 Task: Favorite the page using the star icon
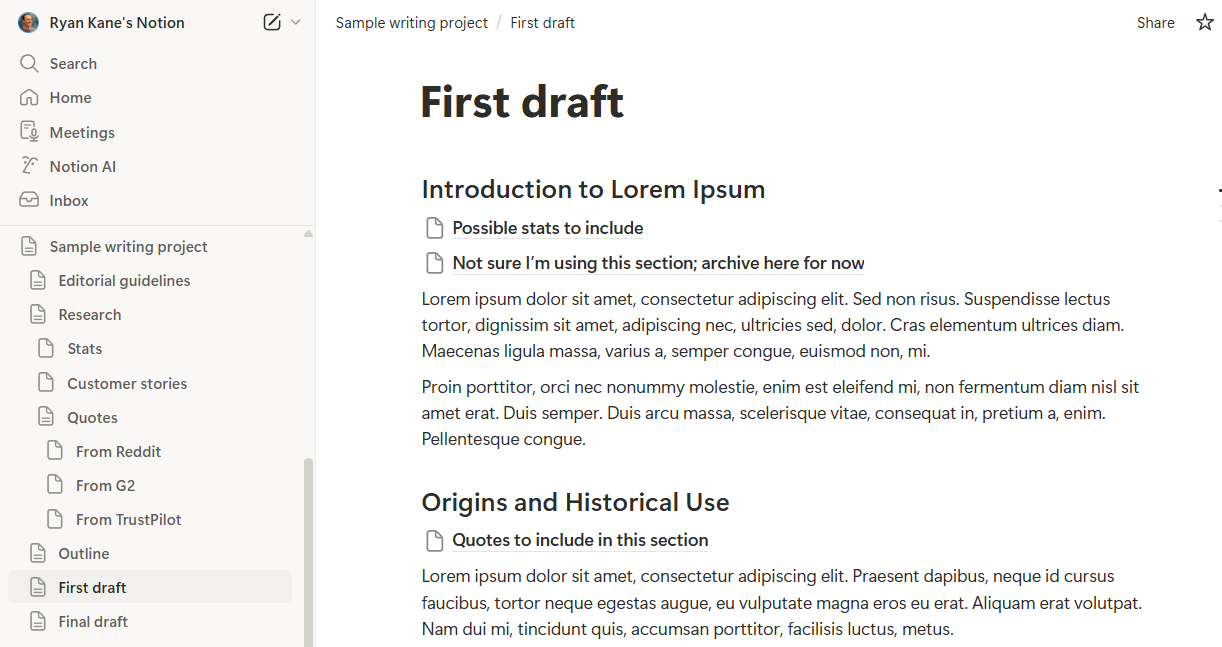1204,22
